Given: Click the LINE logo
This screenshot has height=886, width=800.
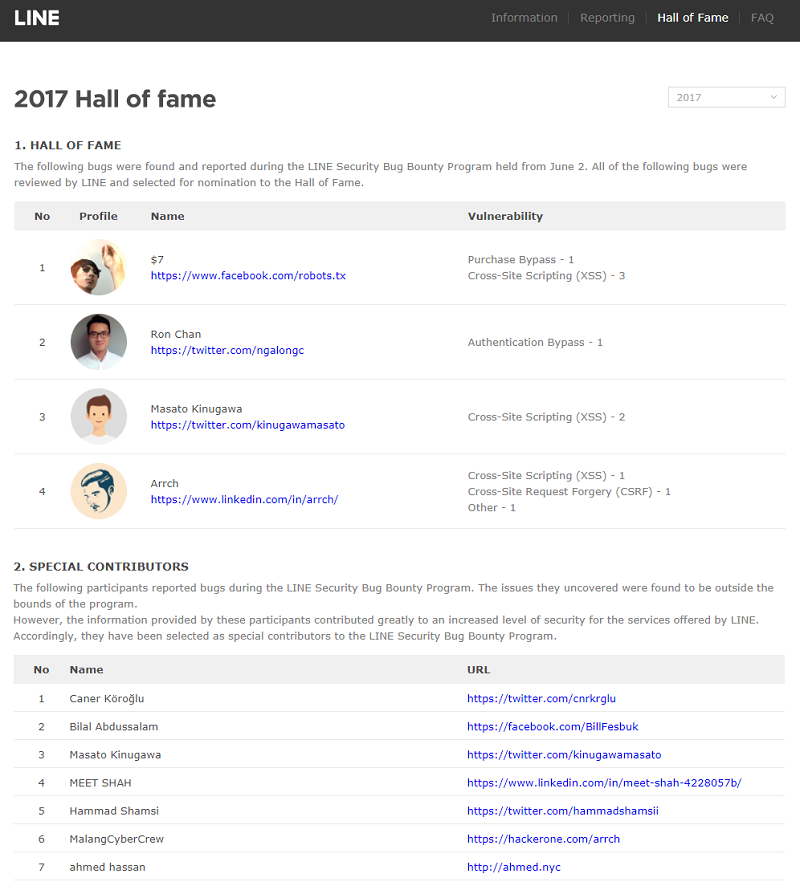Looking at the screenshot, I should point(37,18).
